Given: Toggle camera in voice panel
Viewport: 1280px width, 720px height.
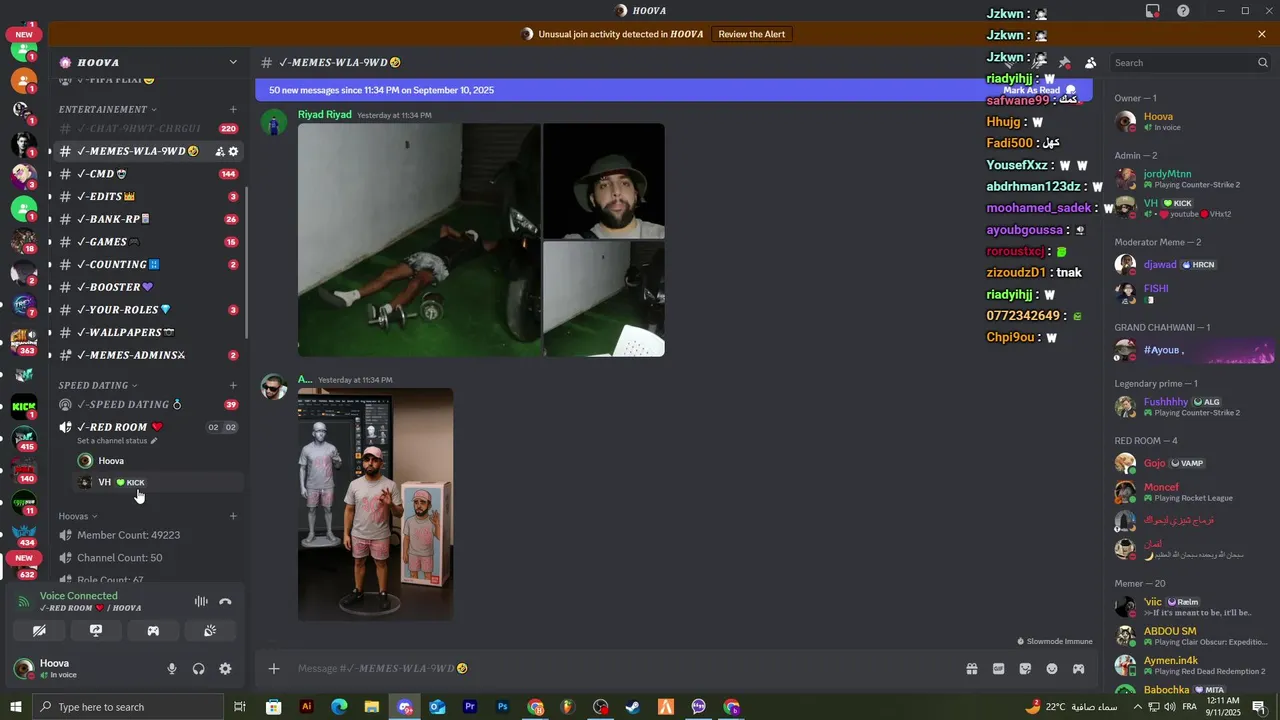Looking at the screenshot, I should tap(39, 631).
